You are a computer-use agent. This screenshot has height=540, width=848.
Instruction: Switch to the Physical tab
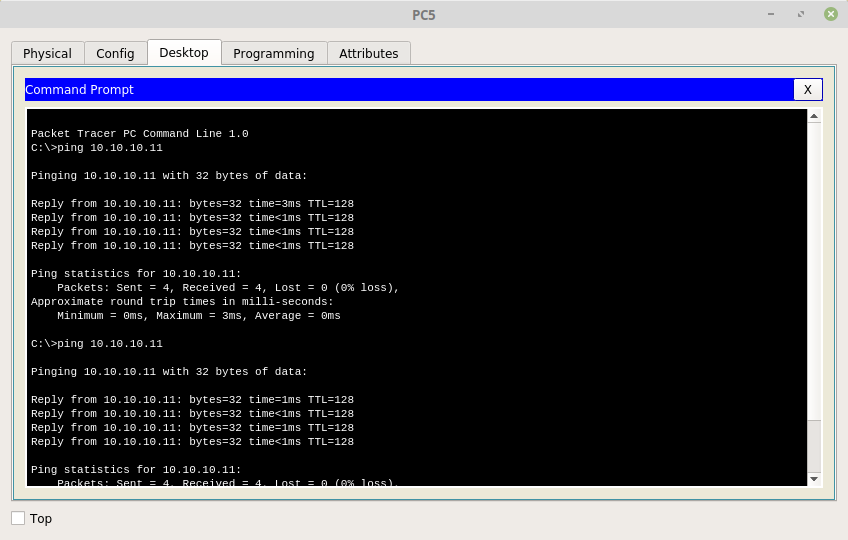(48, 54)
